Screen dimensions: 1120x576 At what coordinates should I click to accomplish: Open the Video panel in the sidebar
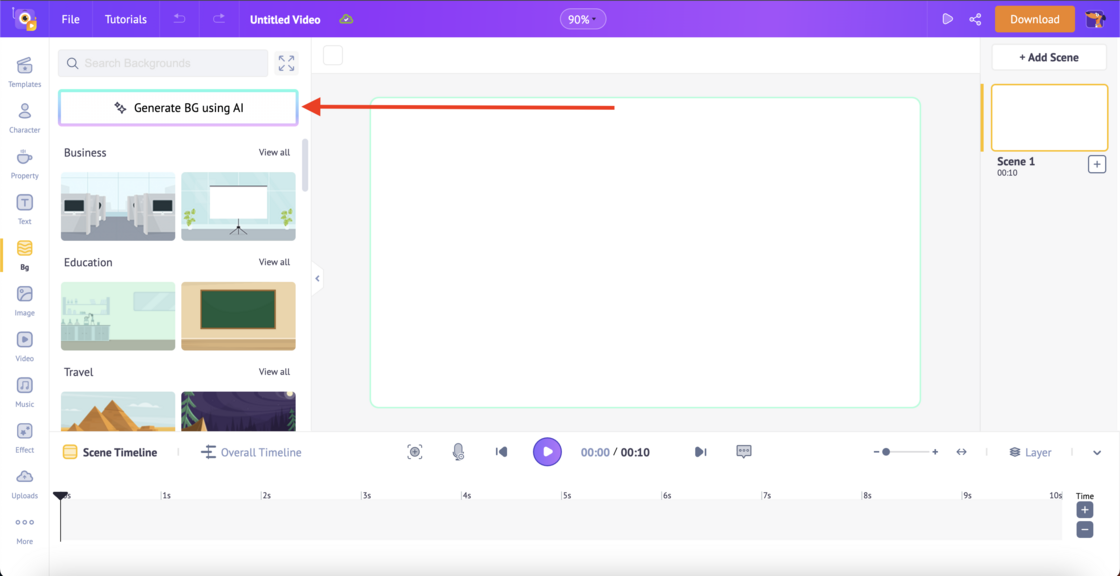click(x=24, y=345)
